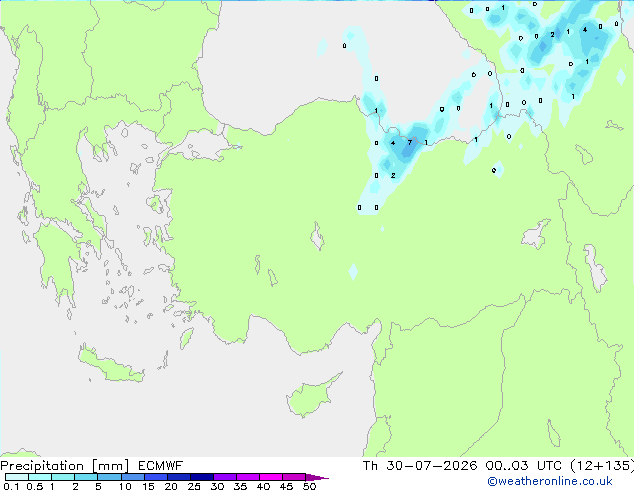Click the legend label '10'

125,486
